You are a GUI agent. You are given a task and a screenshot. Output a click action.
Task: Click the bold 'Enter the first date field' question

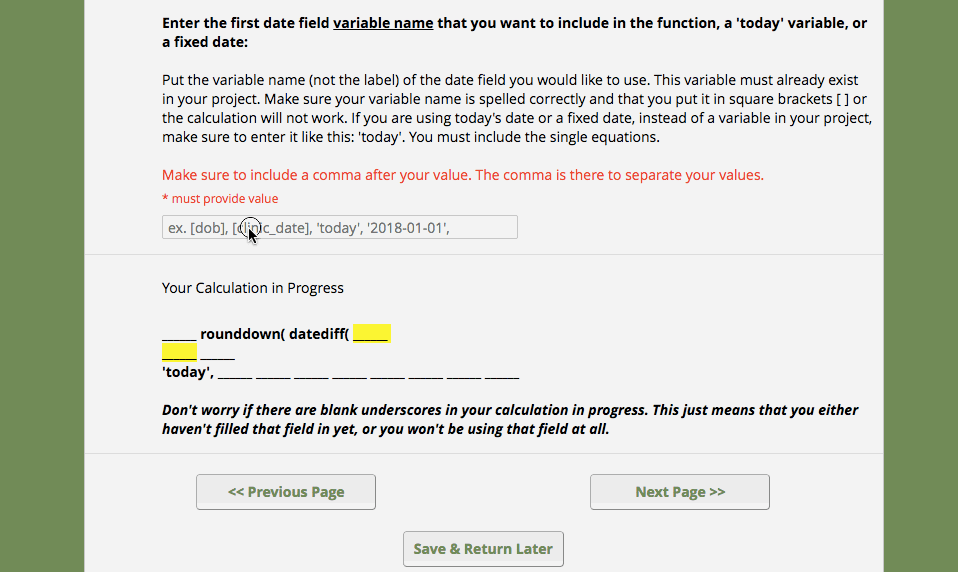[514, 32]
